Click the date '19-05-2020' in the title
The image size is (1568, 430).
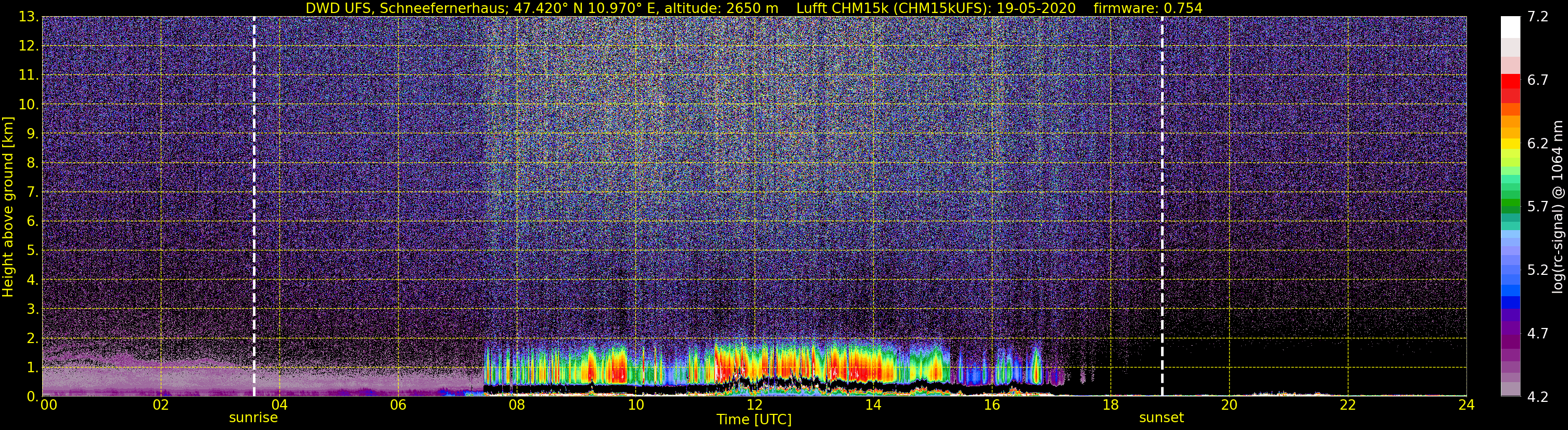(x=1036, y=8)
